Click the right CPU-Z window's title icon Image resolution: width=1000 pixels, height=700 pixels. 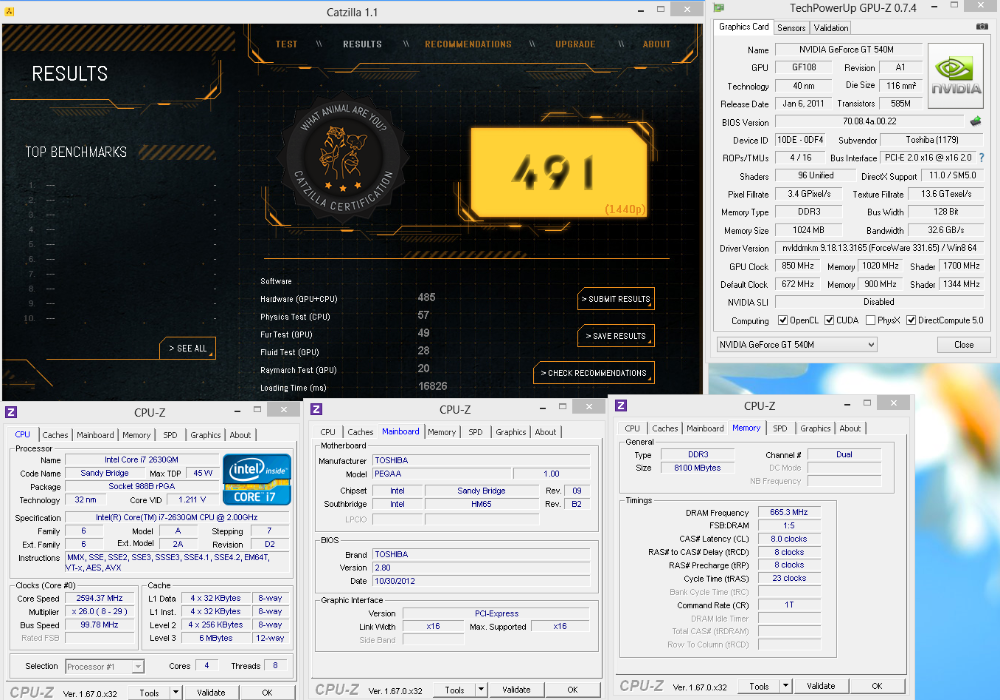click(x=621, y=405)
